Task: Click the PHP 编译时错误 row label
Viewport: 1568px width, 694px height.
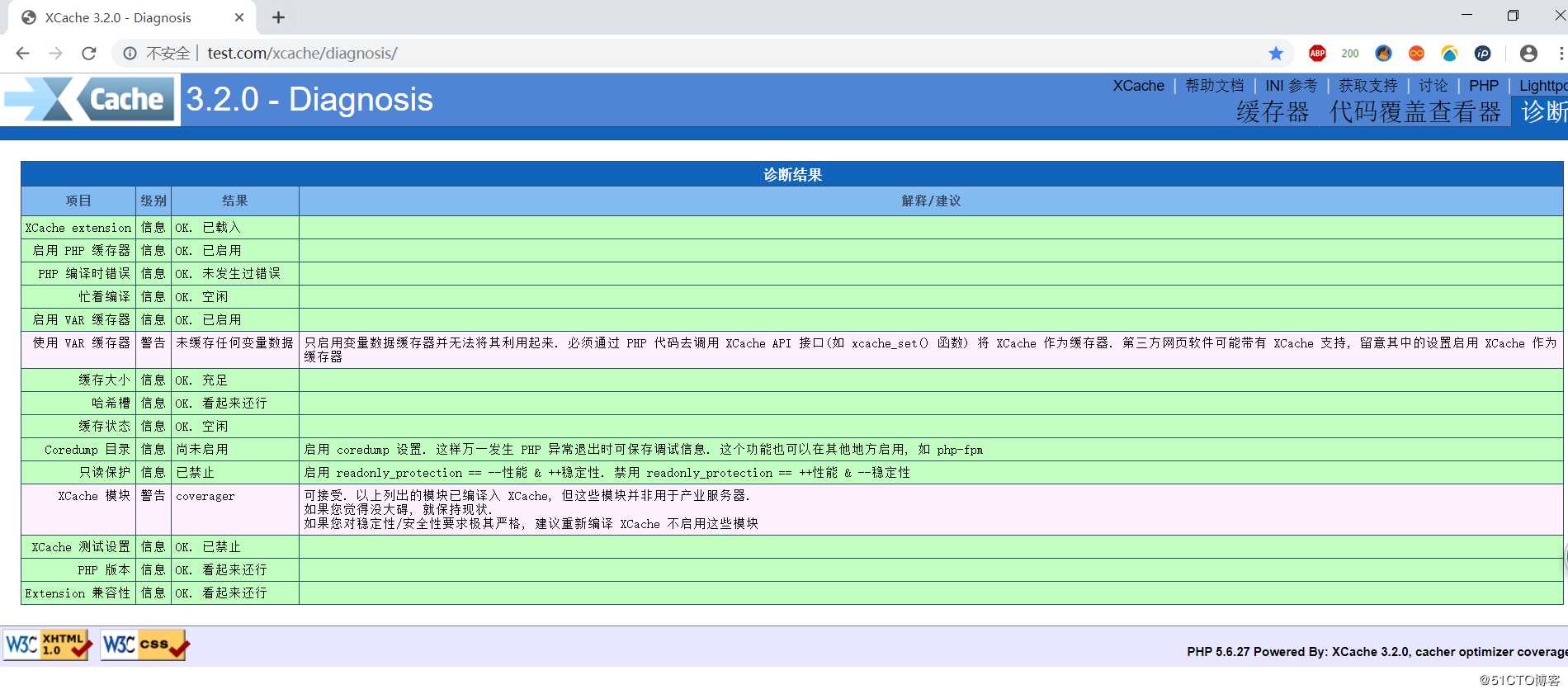Action: [84, 274]
